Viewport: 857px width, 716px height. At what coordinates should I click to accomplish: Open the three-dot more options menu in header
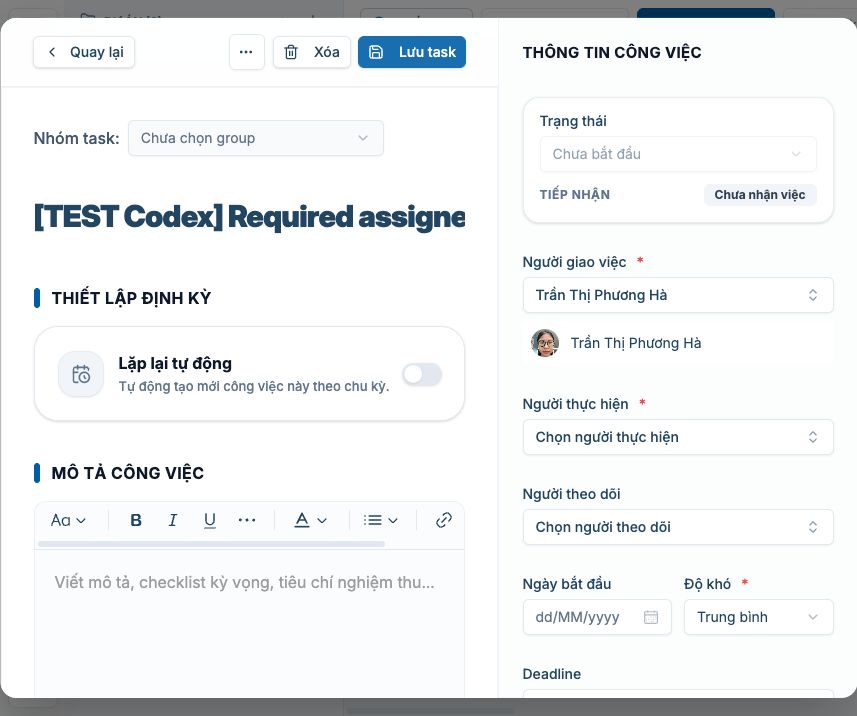246,52
